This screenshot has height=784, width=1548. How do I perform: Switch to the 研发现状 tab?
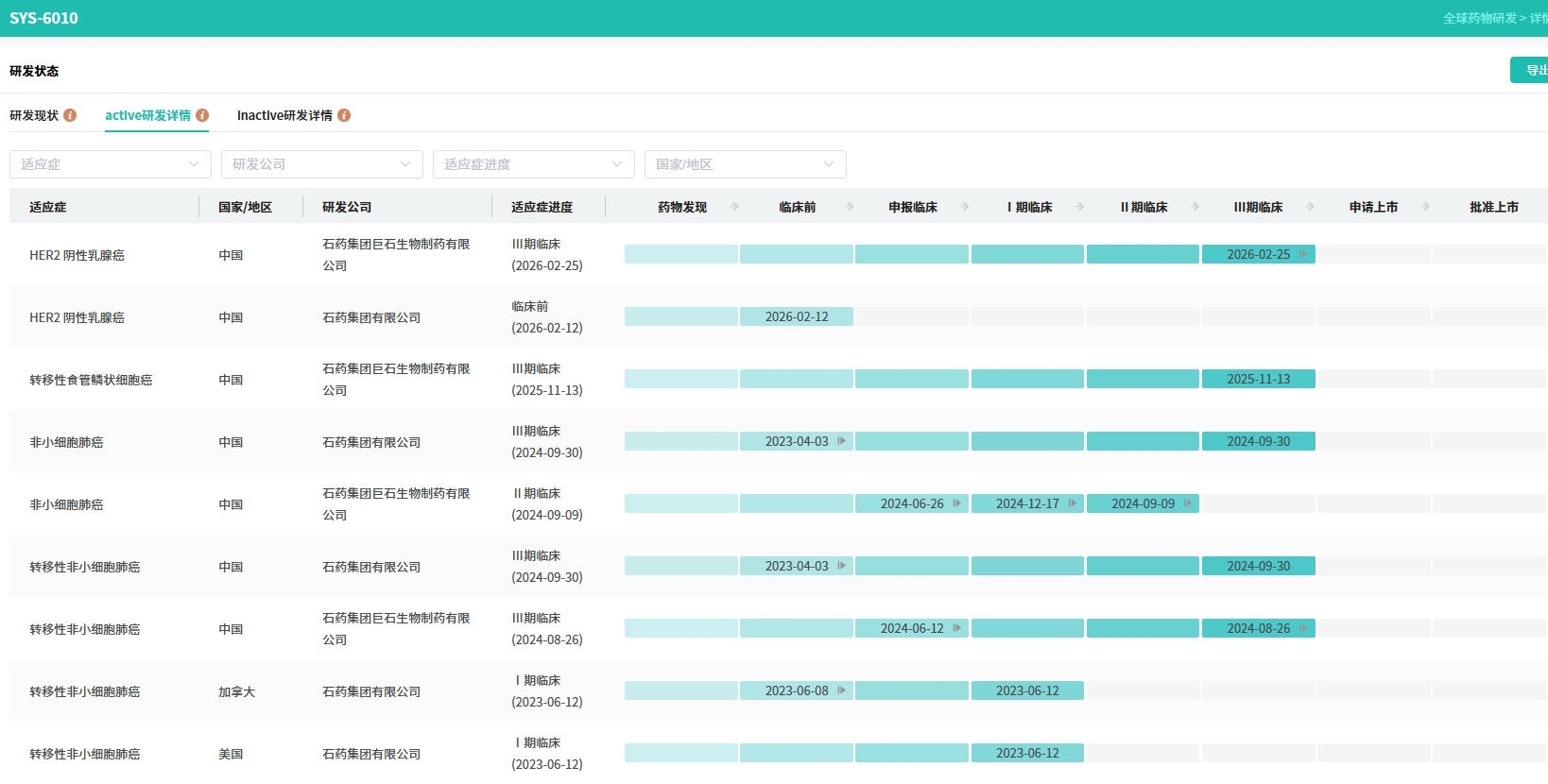coord(34,115)
